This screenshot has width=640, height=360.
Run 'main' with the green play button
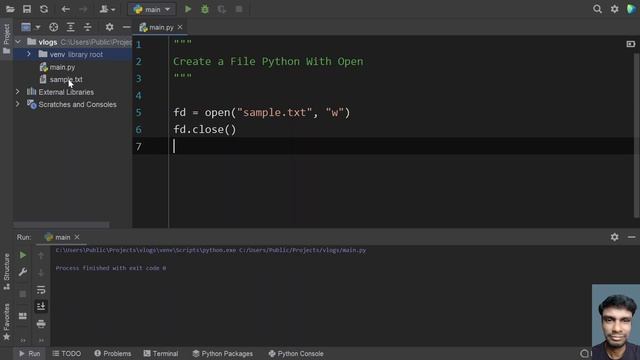coord(188,9)
